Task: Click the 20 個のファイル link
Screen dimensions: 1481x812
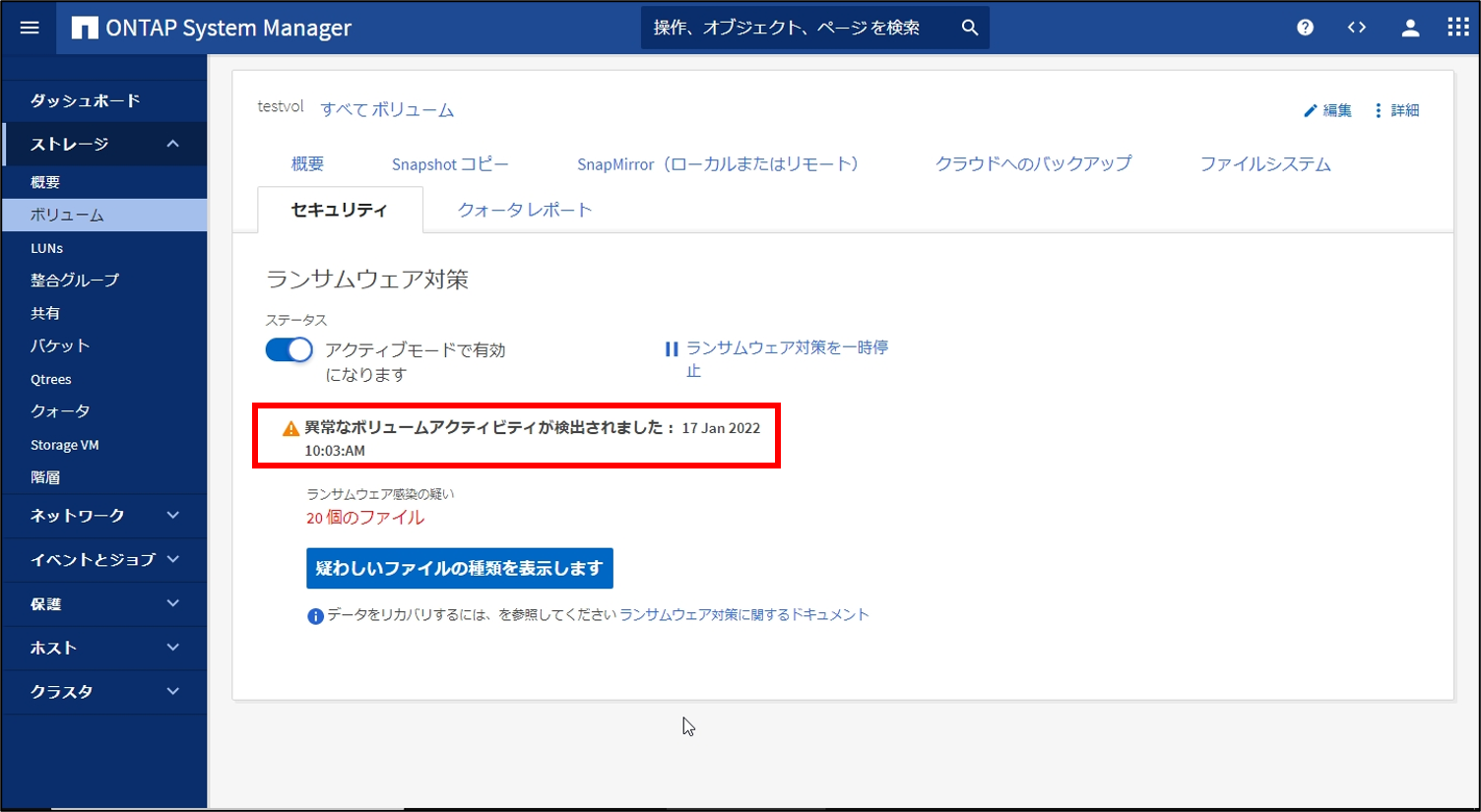Action: pyautogui.click(x=365, y=518)
